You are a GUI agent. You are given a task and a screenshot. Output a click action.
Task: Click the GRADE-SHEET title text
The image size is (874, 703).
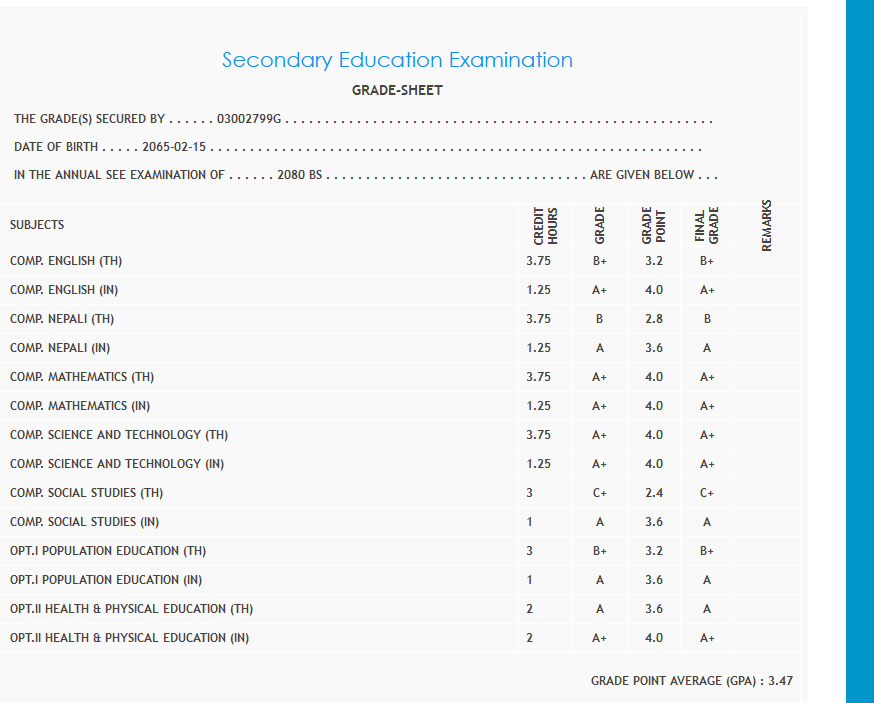[397, 90]
